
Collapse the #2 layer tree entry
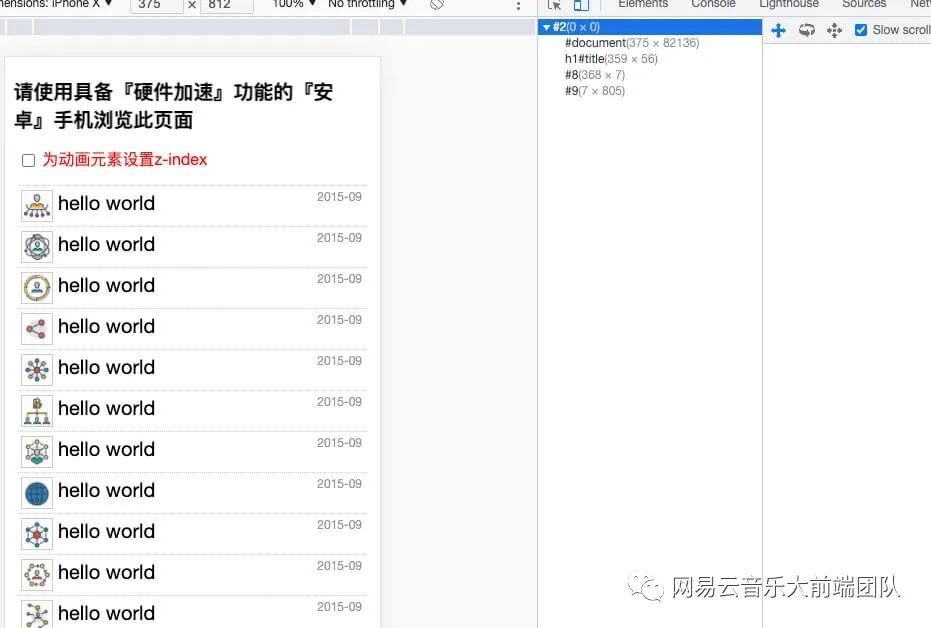(x=546, y=27)
